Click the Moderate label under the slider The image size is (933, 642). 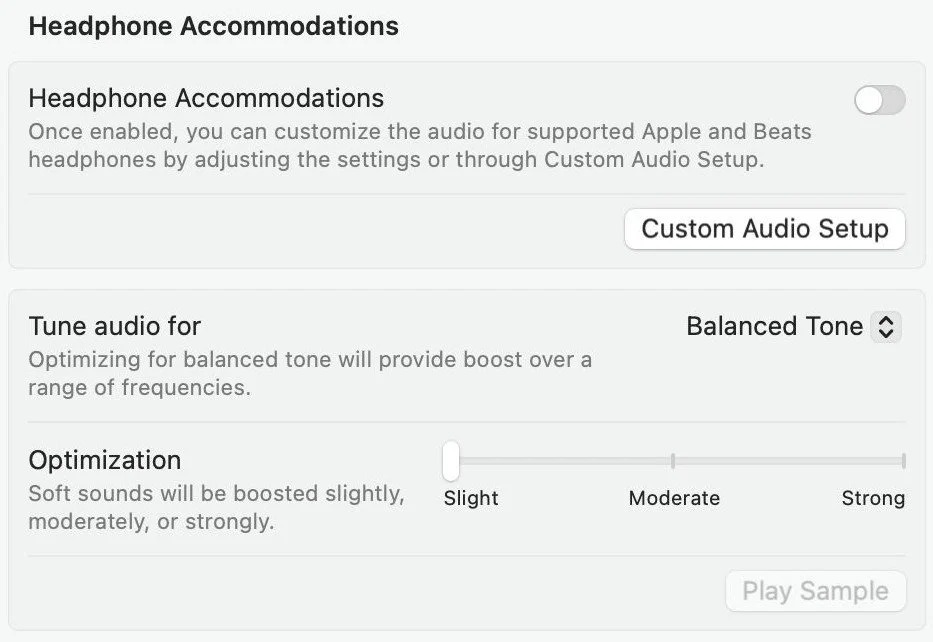click(674, 498)
